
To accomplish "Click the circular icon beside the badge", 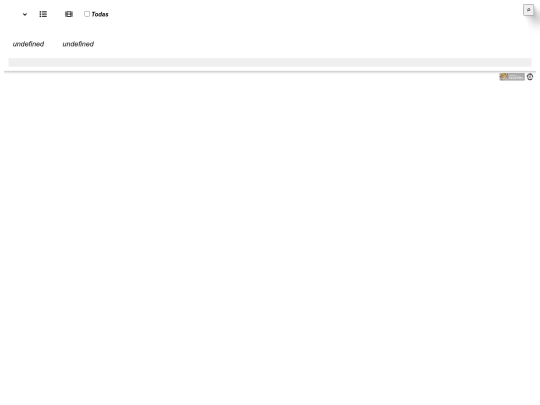I will tap(530, 77).
